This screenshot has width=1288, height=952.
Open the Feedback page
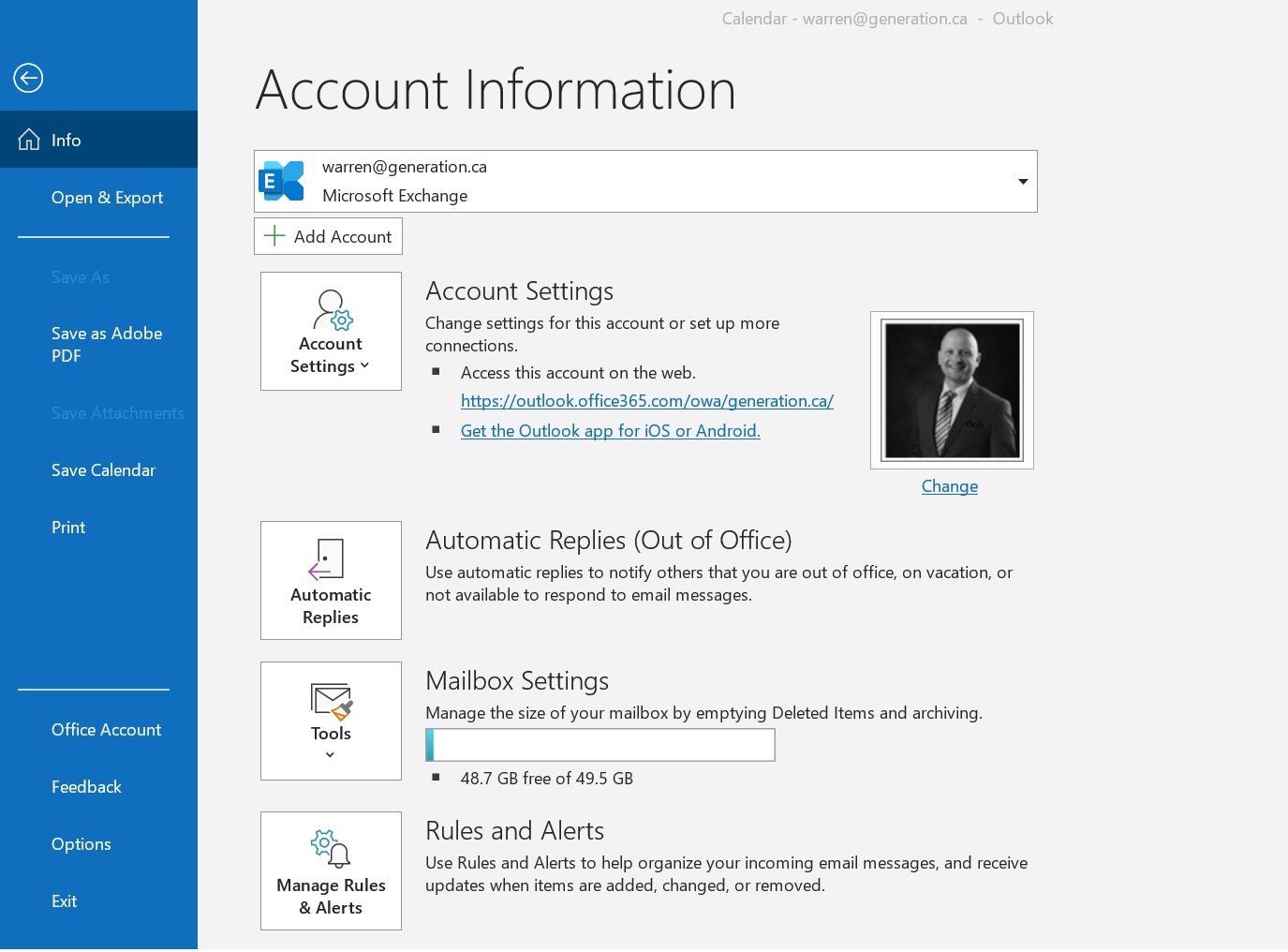[86, 787]
